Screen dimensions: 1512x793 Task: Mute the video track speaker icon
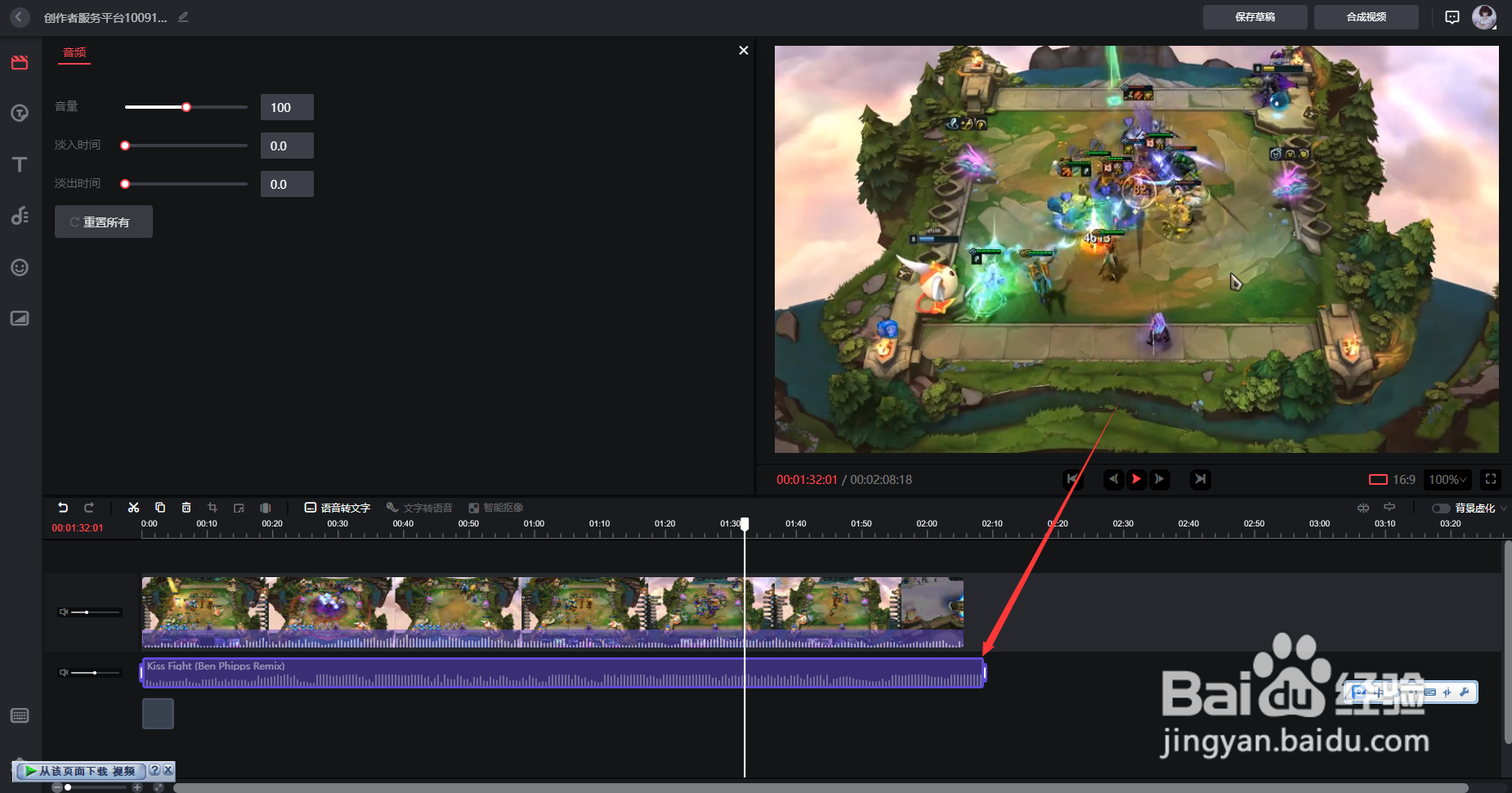pyautogui.click(x=63, y=612)
